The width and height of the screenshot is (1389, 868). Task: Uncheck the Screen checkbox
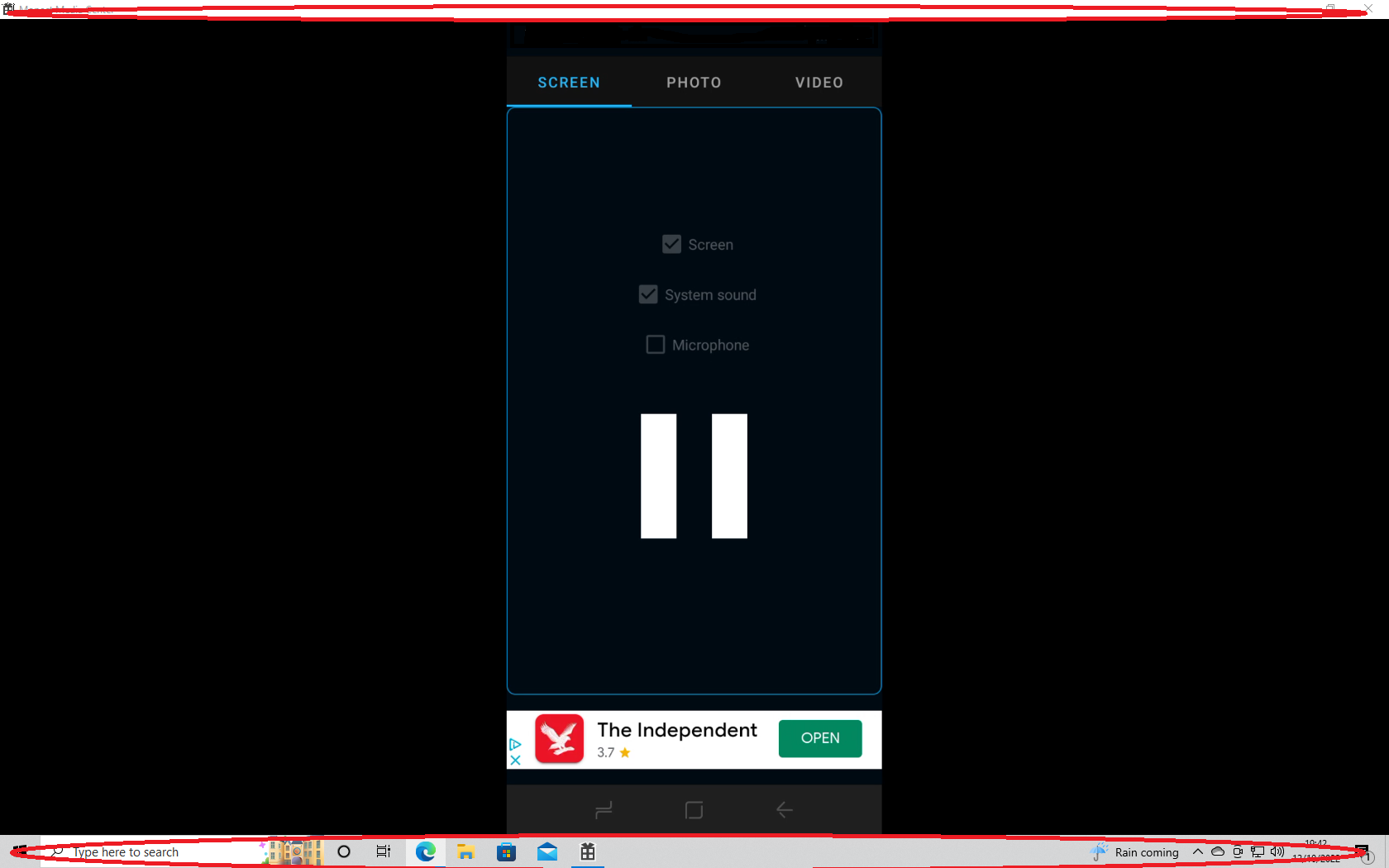[671, 245]
